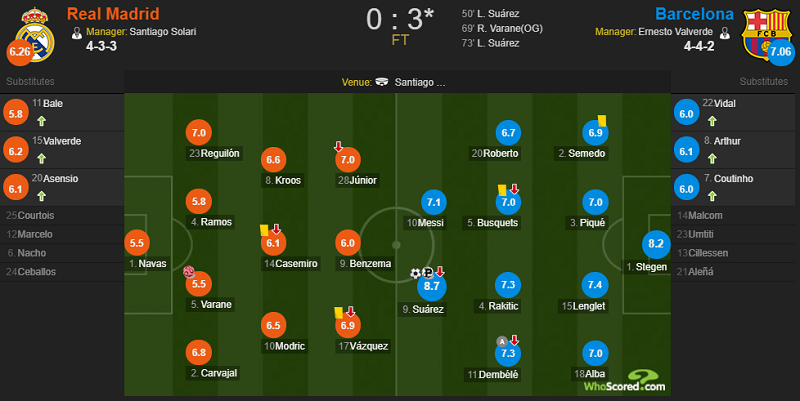Click the own-goal ball icon beside Varane
800x401 pixels.
point(189,271)
